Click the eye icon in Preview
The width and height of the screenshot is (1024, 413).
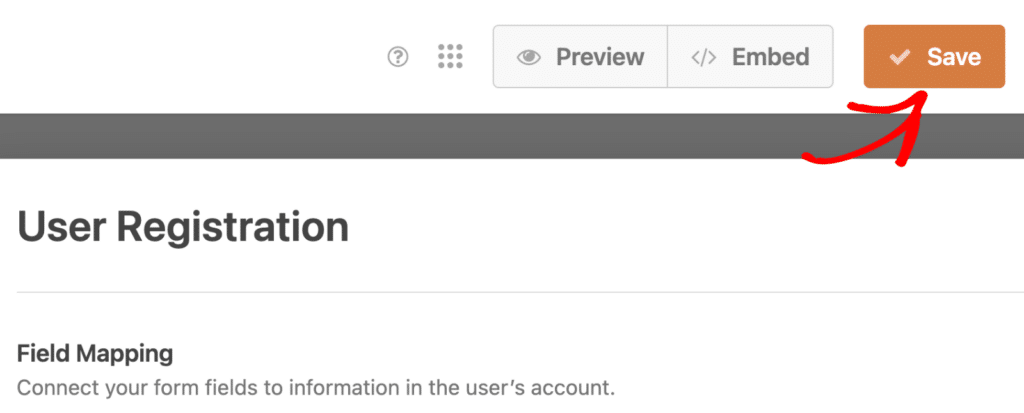coord(528,58)
